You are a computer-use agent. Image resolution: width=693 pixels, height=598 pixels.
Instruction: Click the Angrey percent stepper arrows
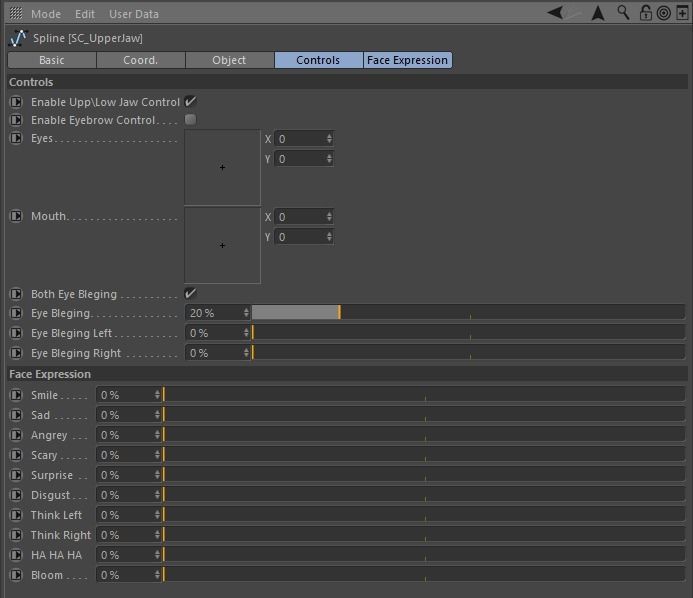point(157,434)
